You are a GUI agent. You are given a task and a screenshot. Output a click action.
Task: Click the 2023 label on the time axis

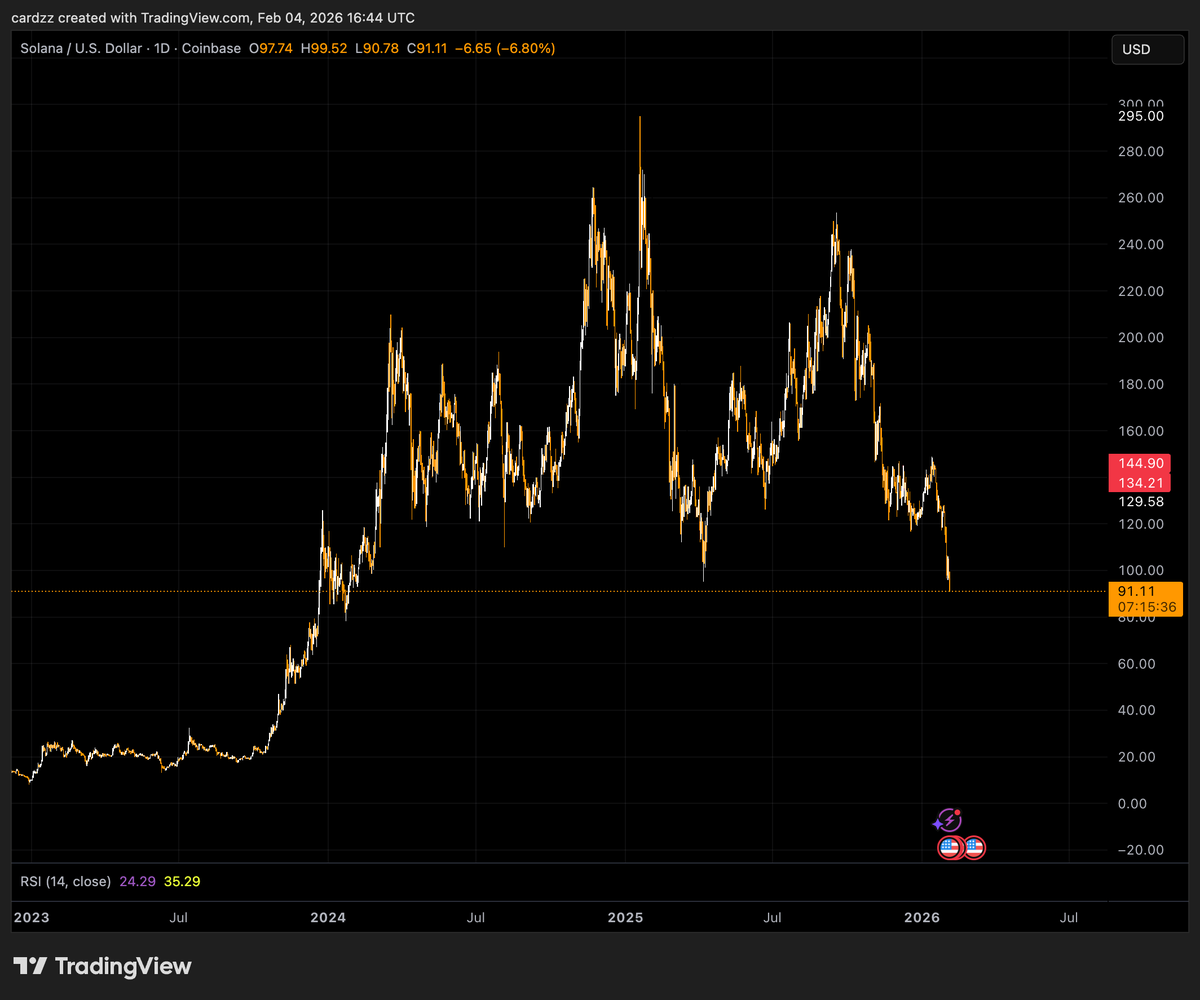31,917
